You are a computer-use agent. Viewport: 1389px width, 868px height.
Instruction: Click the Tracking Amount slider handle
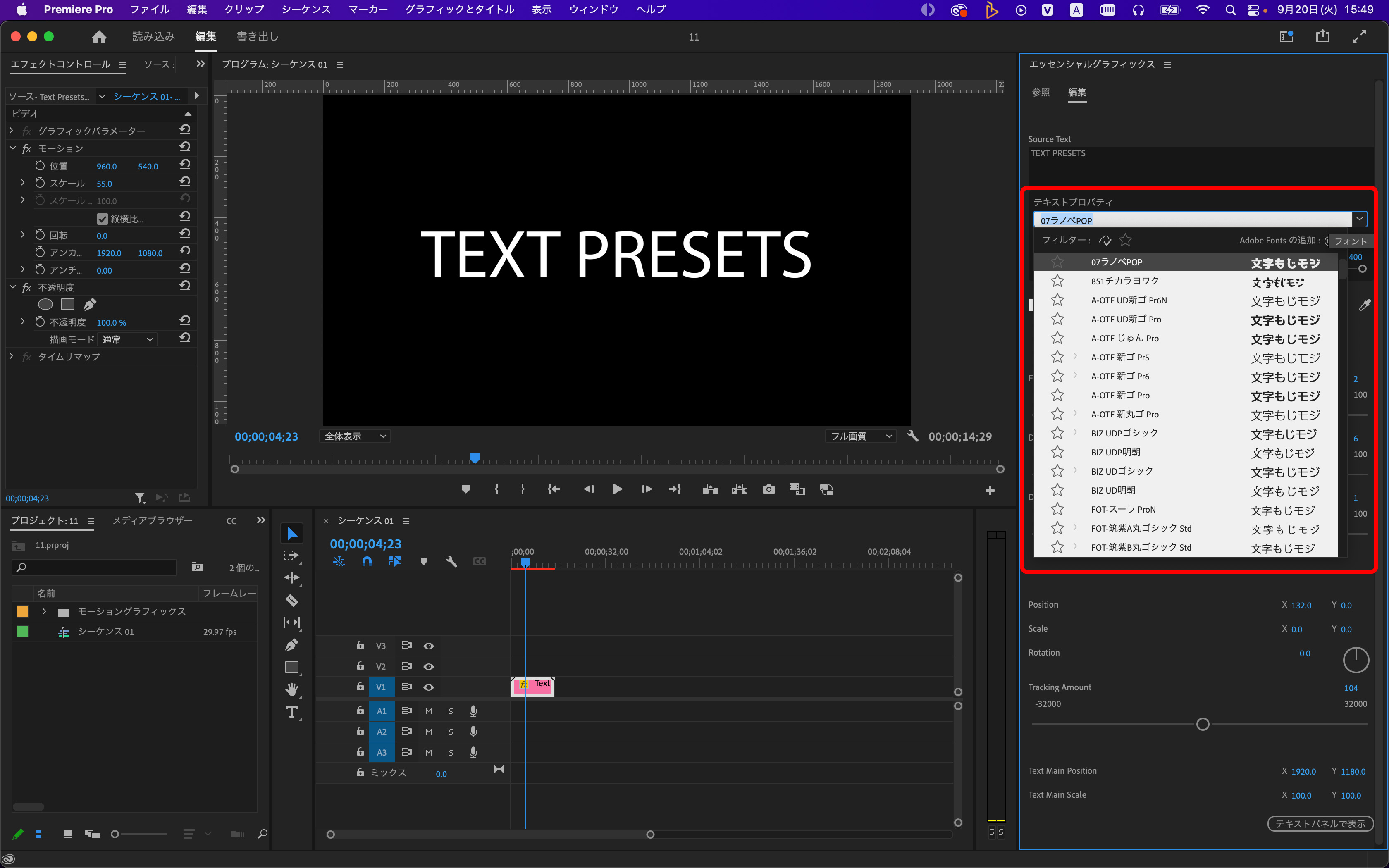pos(1203,725)
